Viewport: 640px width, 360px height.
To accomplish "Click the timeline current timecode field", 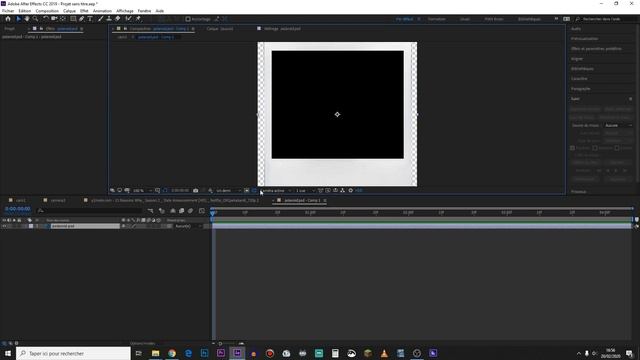I will click(x=18, y=209).
